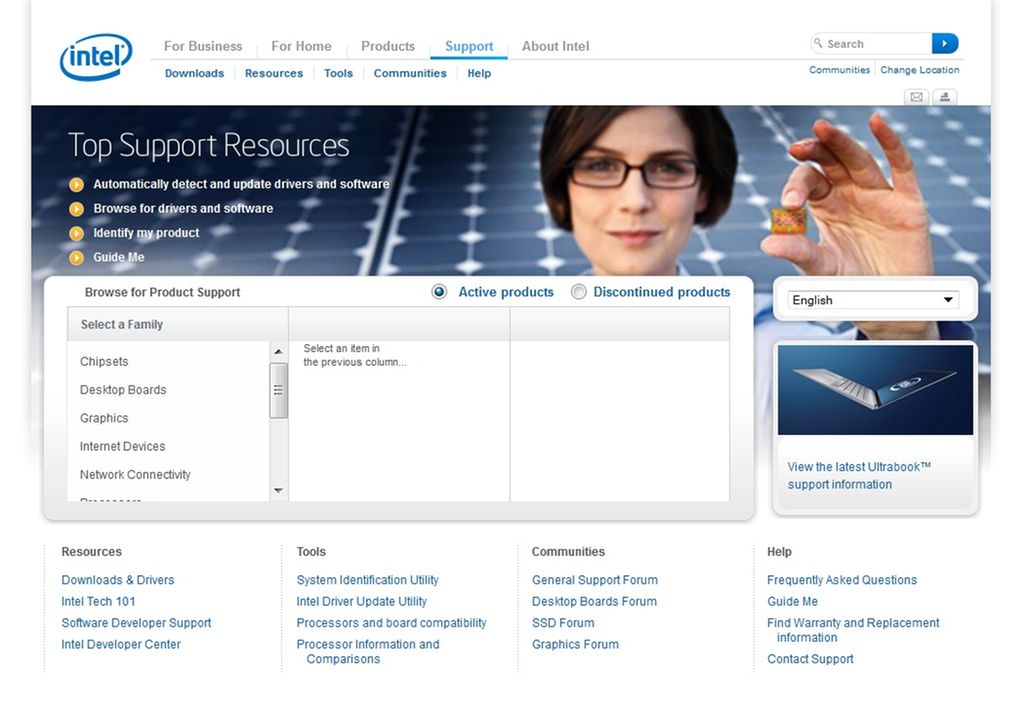Viewport: 1024px width, 708px height.
Task: Click orange bullet next to Guide Me
Action: 77,258
